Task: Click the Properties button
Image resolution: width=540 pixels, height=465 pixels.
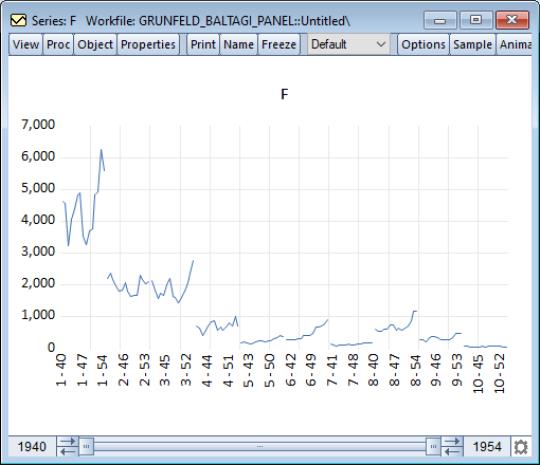Action: (148, 44)
